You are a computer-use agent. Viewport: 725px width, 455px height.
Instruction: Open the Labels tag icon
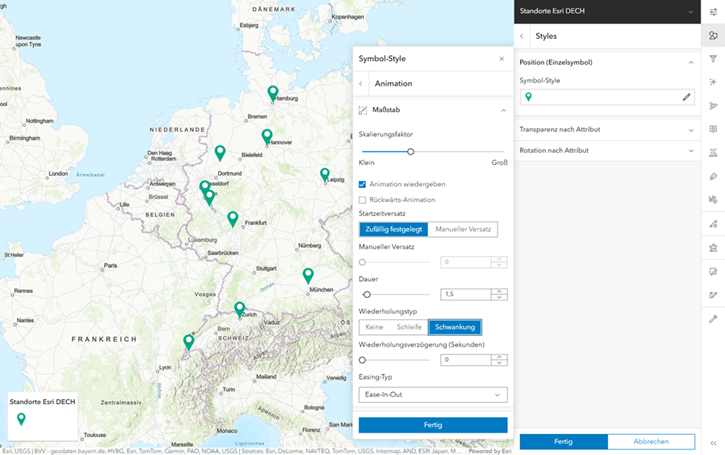(713, 176)
